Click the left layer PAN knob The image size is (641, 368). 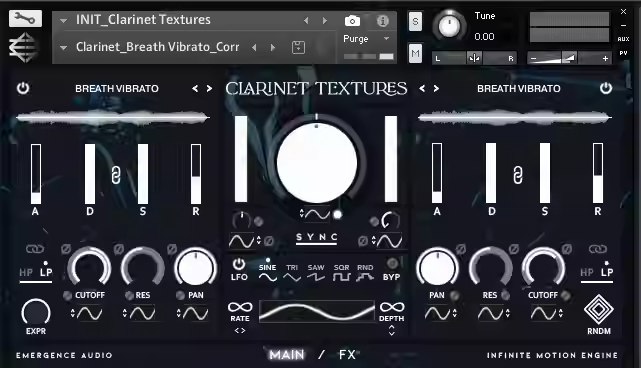click(195, 268)
